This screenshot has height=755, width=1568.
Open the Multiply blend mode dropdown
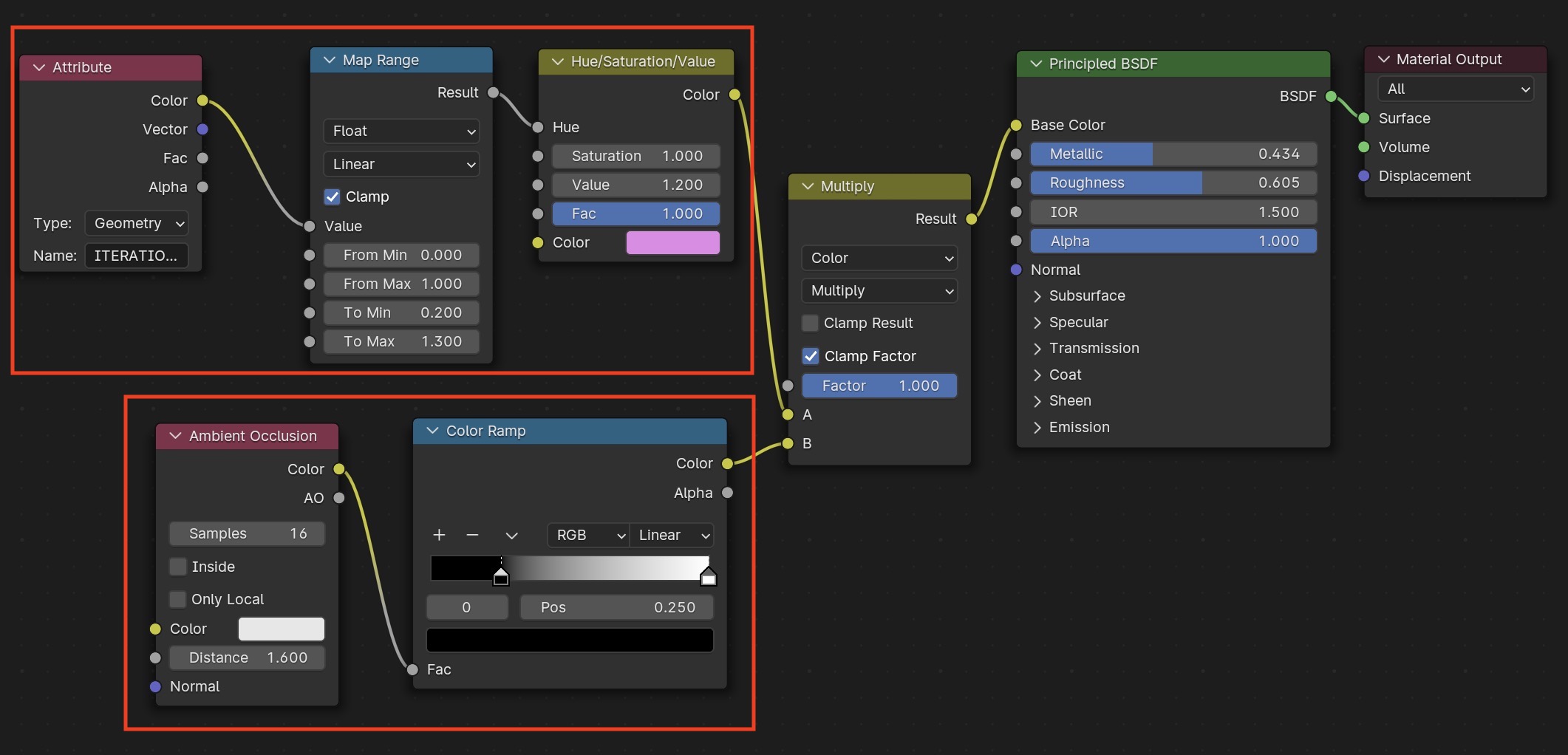tap(879, 290)
